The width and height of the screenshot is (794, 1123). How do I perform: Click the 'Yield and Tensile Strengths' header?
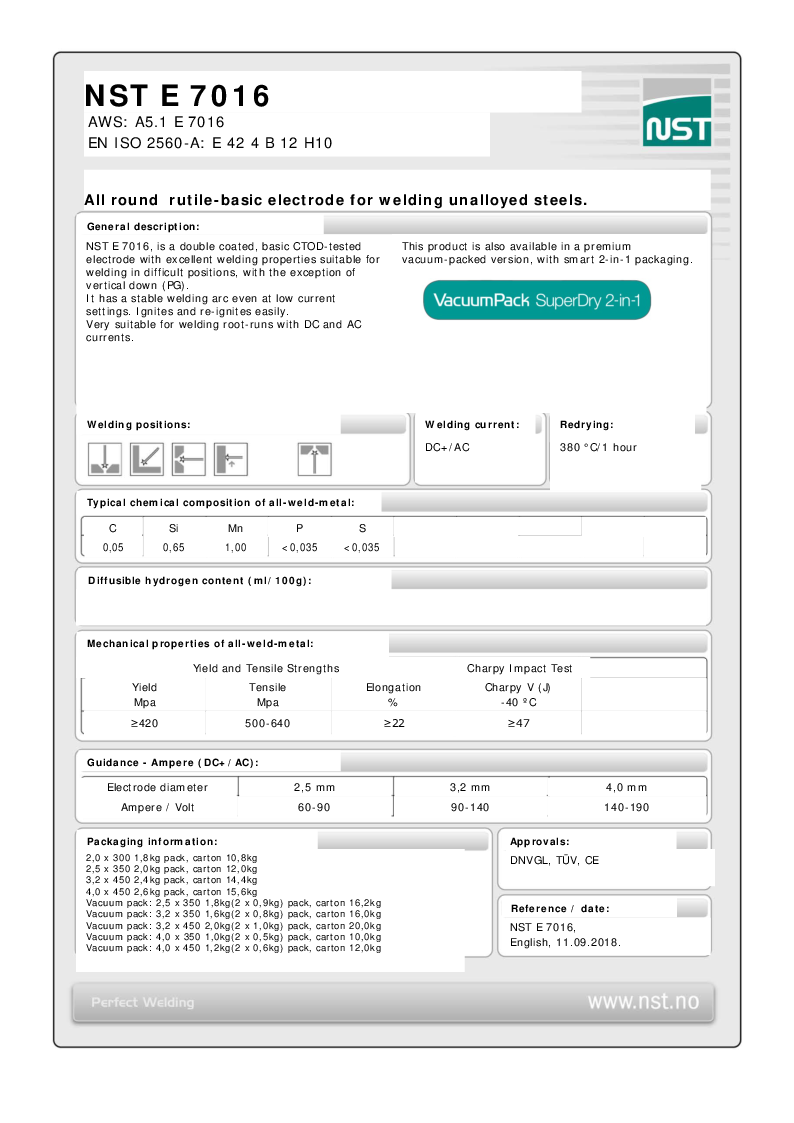click(266, 668)
